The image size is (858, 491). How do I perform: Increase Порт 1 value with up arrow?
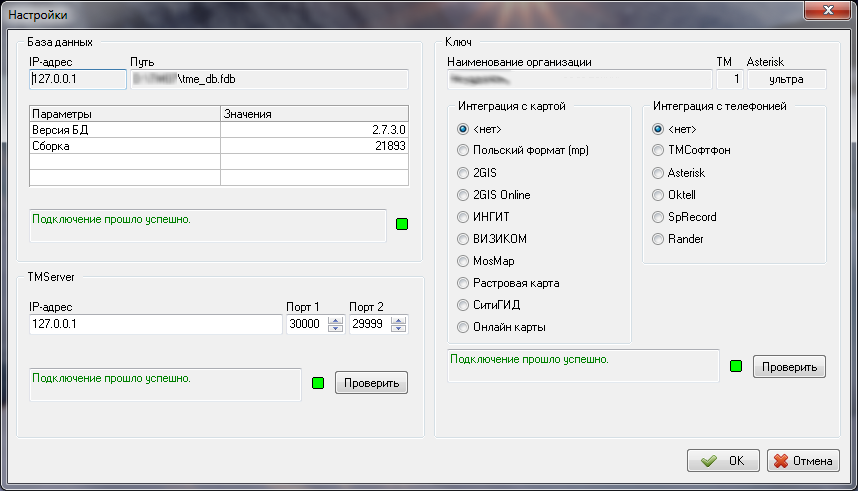pyautogui.click(x=335, y=320)
